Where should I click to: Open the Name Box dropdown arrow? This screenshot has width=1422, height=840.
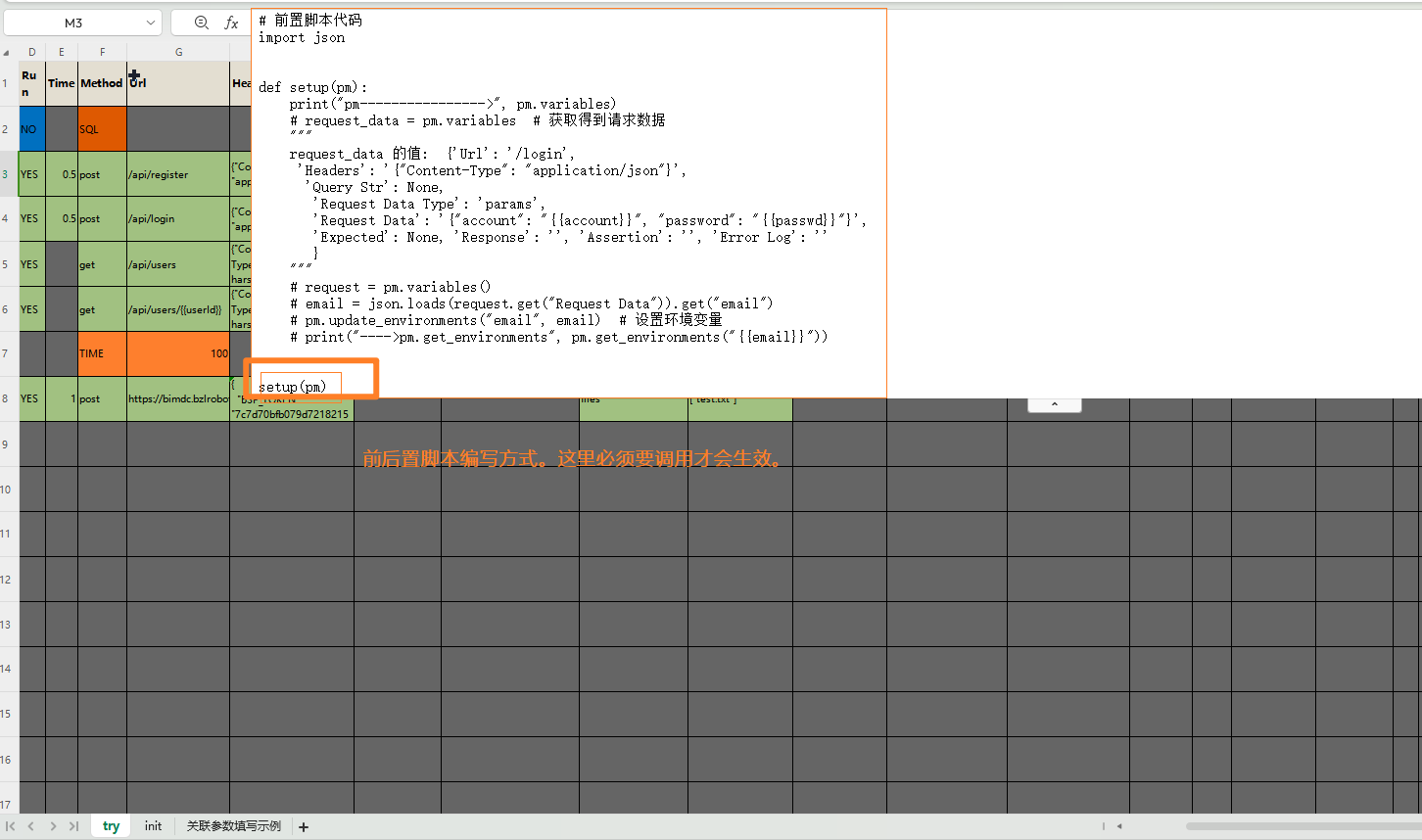pos(150,23)
